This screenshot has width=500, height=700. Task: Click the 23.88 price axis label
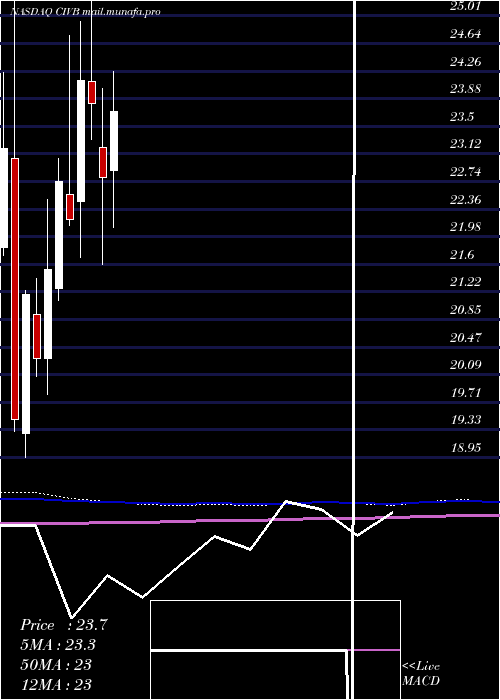(466, 89)
